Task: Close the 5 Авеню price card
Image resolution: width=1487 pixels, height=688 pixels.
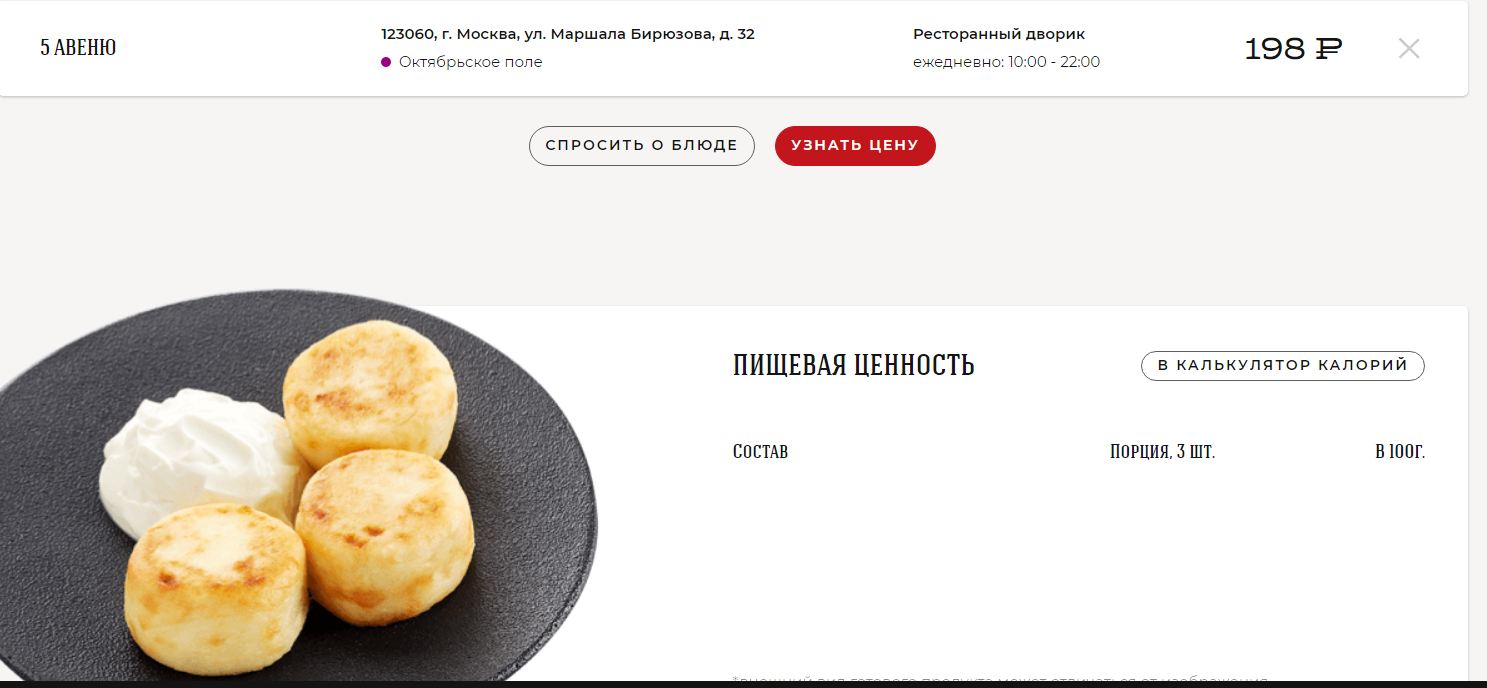Action: pyautogui.click(x=1408, y=48)
